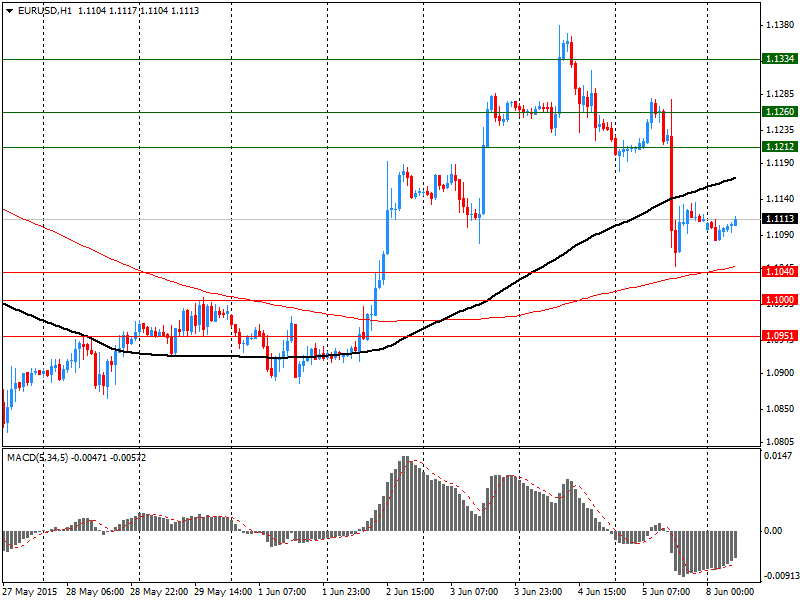800x600 pixels.
Task: Click the 1.1090 price scale value
Action: coord(781,235)
